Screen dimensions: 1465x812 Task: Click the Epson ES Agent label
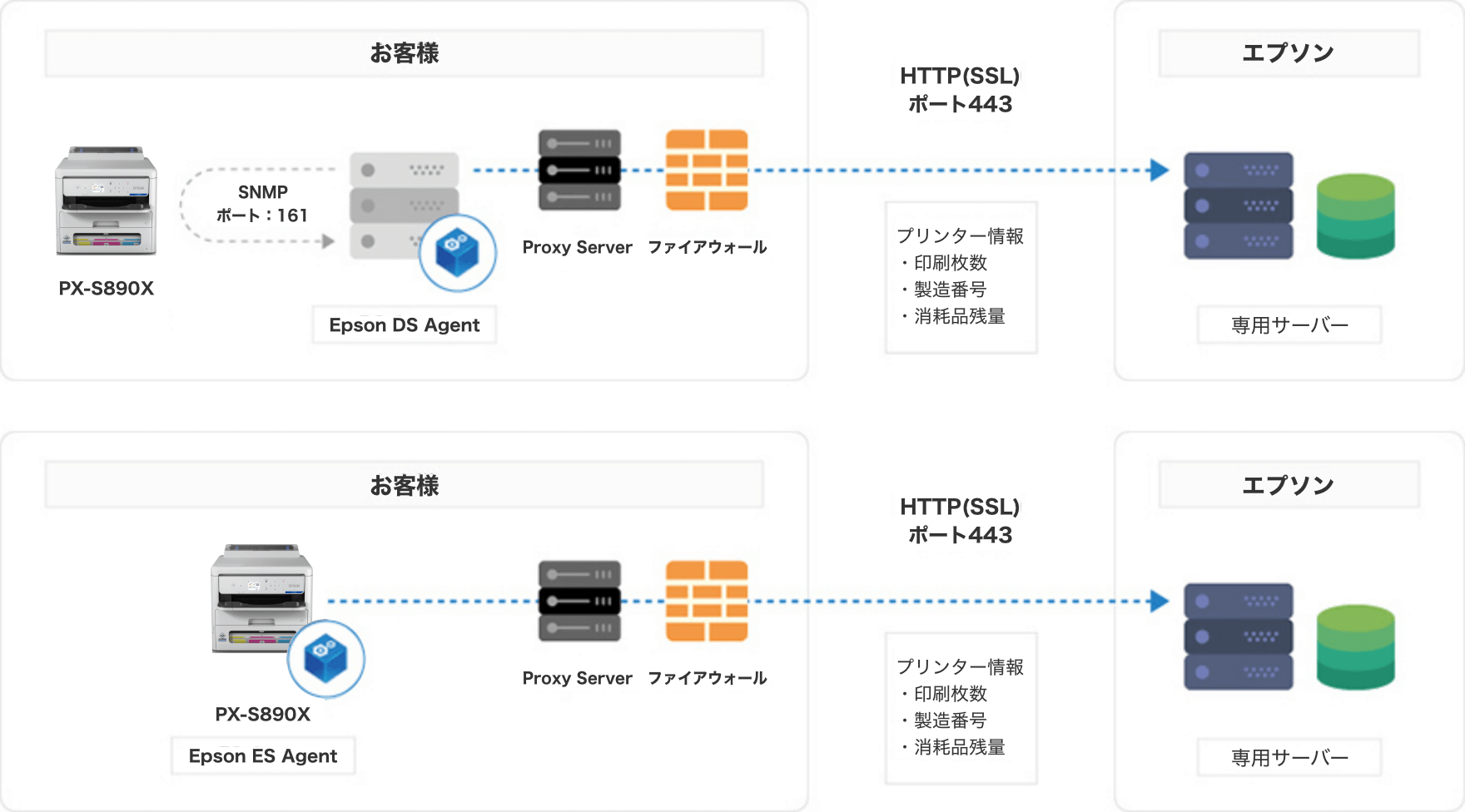pyautogui.click(x=263, y=756)
